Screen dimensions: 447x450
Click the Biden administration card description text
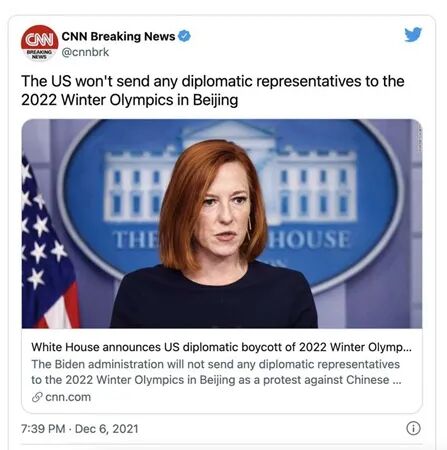[x=216, y=372]
